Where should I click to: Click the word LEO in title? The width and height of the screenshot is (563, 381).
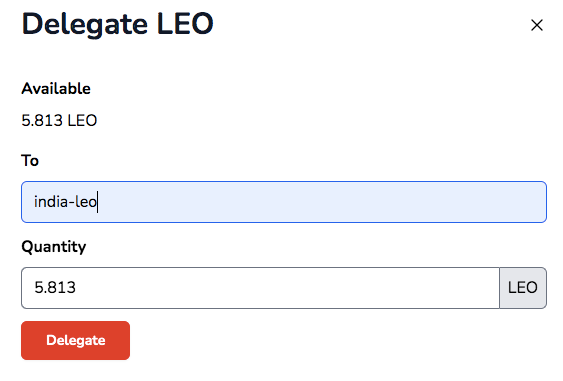(x=185, y=24)
